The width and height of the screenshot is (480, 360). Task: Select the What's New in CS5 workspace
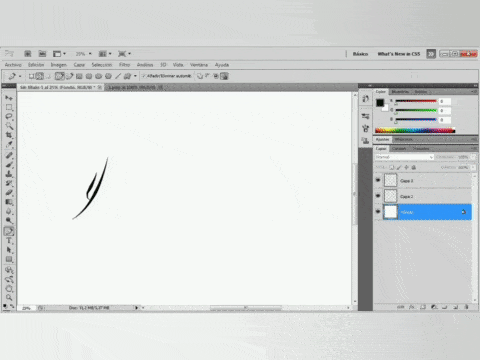pyautogui.click(x=399, y=54)
